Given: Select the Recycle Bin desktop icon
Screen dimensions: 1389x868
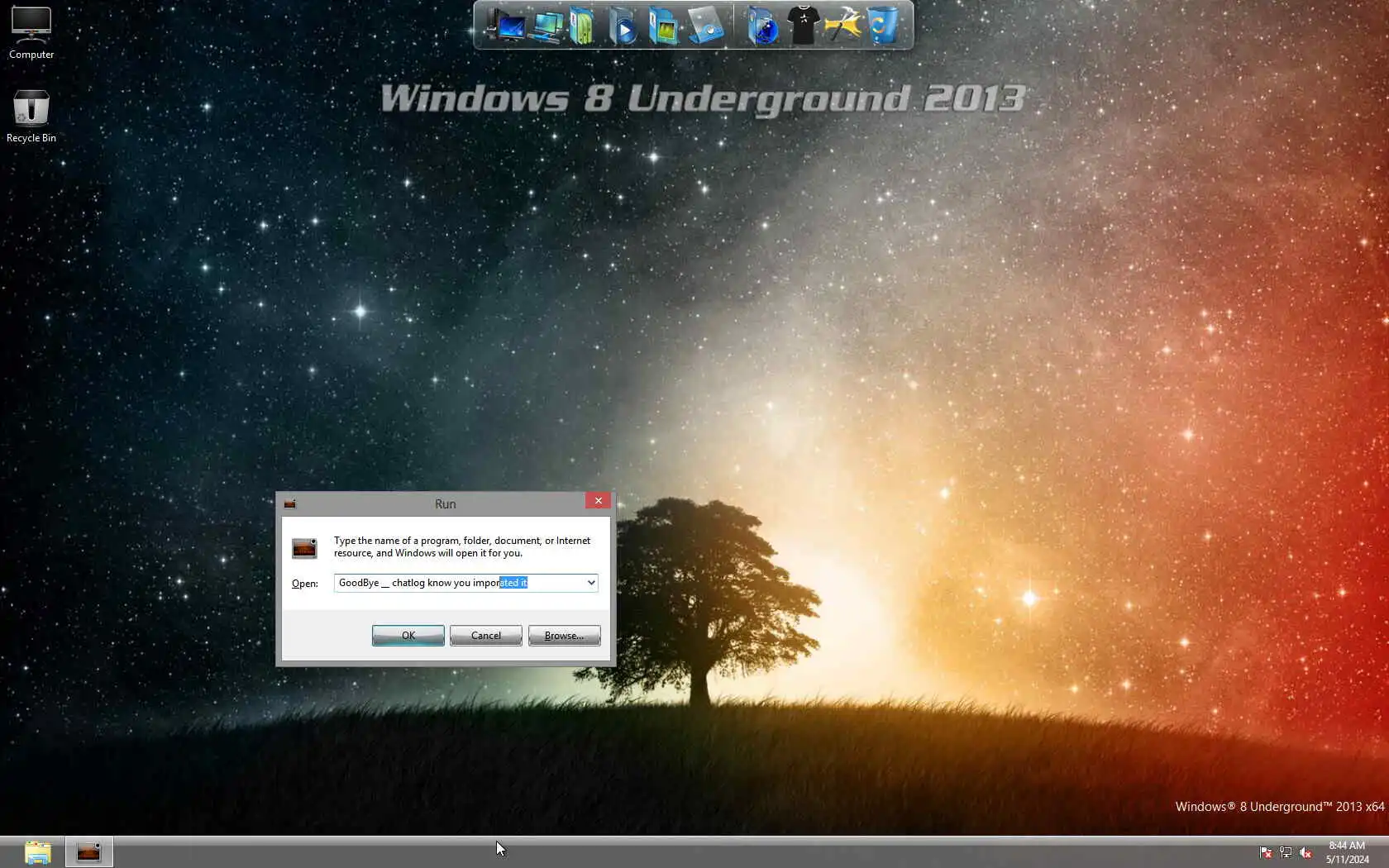Looking at the screenshot, I should coord(31,117).
